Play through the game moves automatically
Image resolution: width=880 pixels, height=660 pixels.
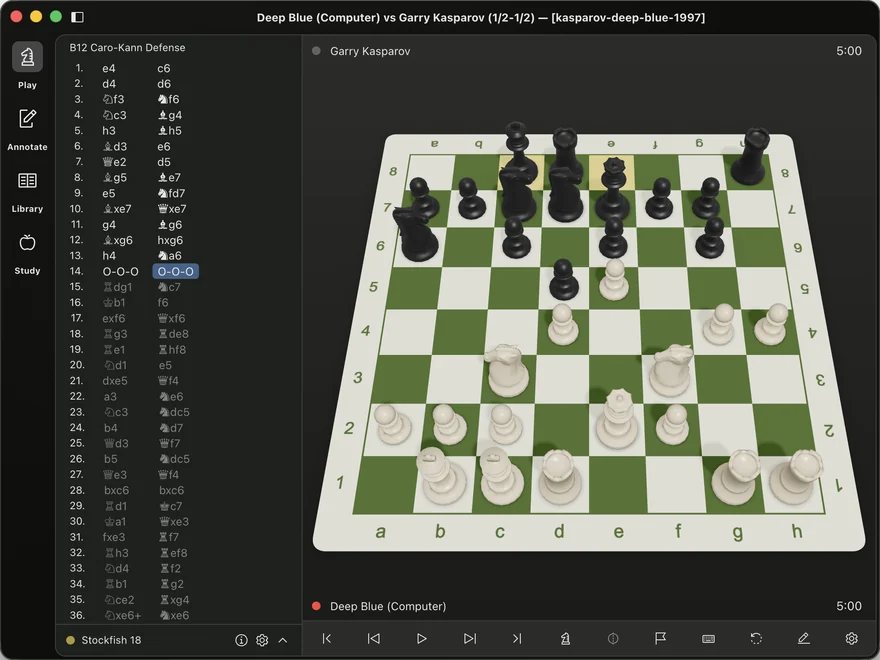point(421,638)
